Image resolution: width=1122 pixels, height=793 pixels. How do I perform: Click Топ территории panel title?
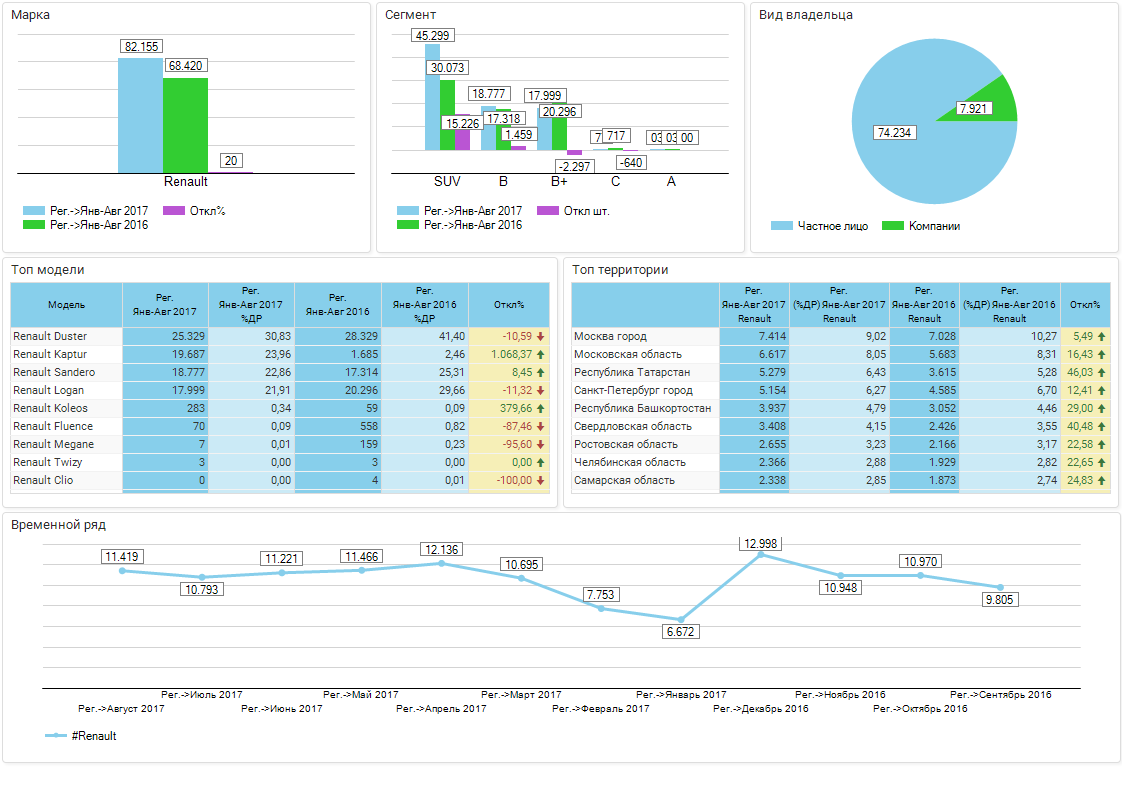[x=620, y=270]
